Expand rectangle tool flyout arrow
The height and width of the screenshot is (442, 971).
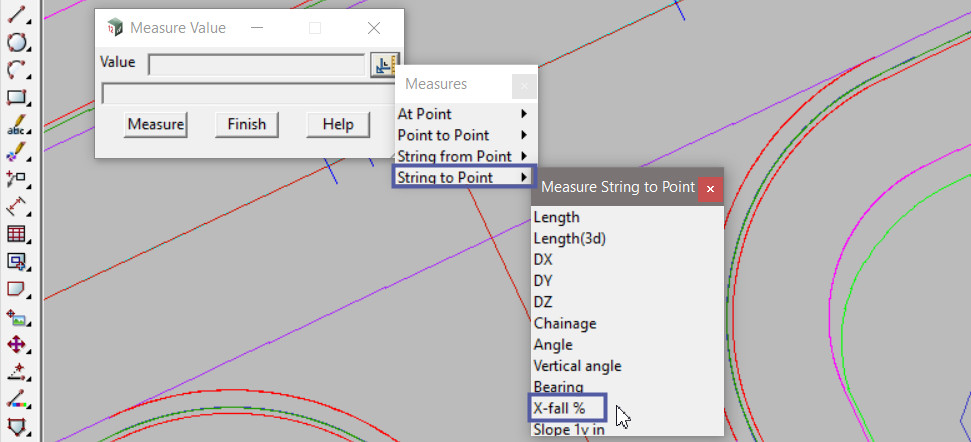[x=28, y=103]
